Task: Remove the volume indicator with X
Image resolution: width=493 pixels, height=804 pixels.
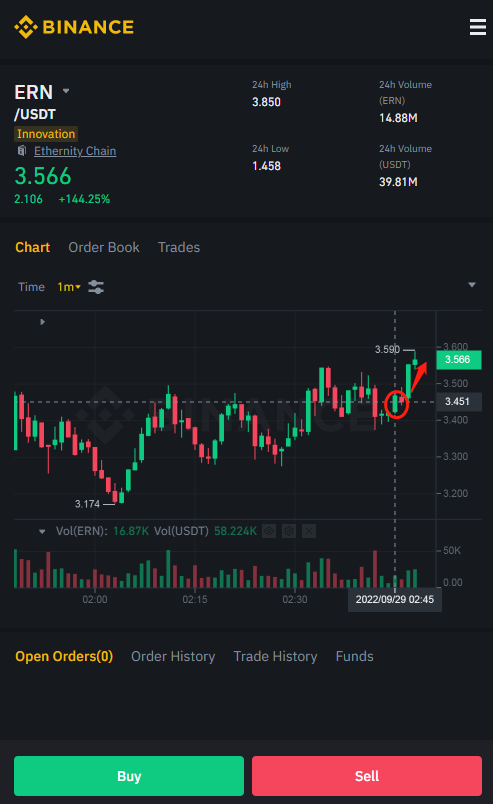Action: 309,531
